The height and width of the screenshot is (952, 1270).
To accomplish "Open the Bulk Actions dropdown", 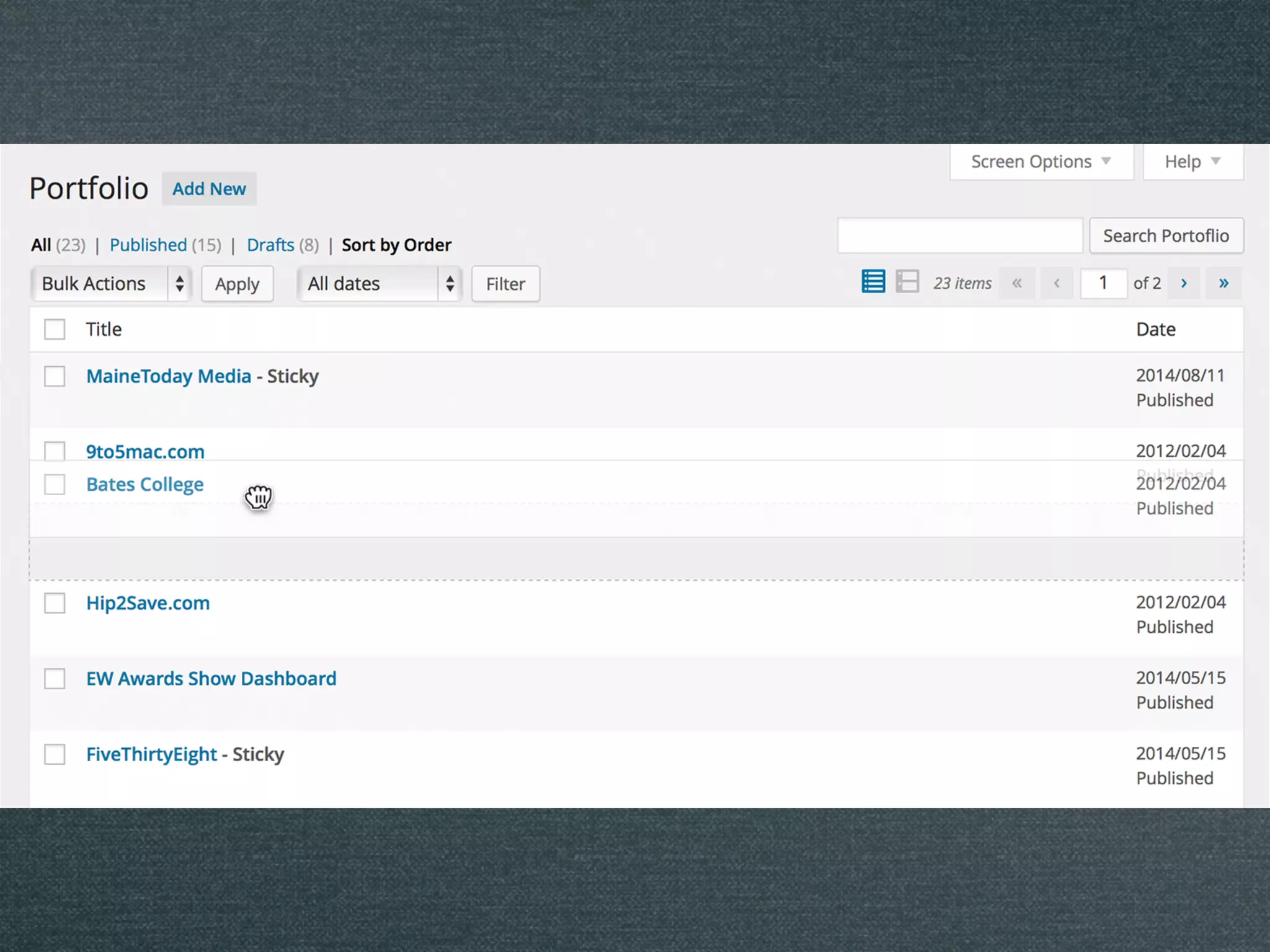I will click(112, 284).
